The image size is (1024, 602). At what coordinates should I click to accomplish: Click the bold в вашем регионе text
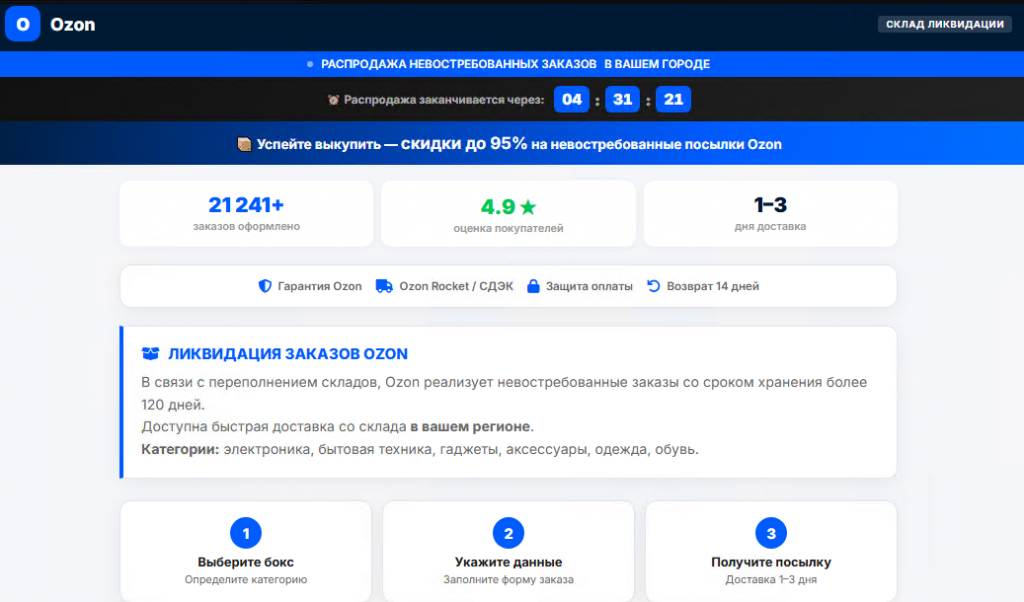tap(470, 426)
